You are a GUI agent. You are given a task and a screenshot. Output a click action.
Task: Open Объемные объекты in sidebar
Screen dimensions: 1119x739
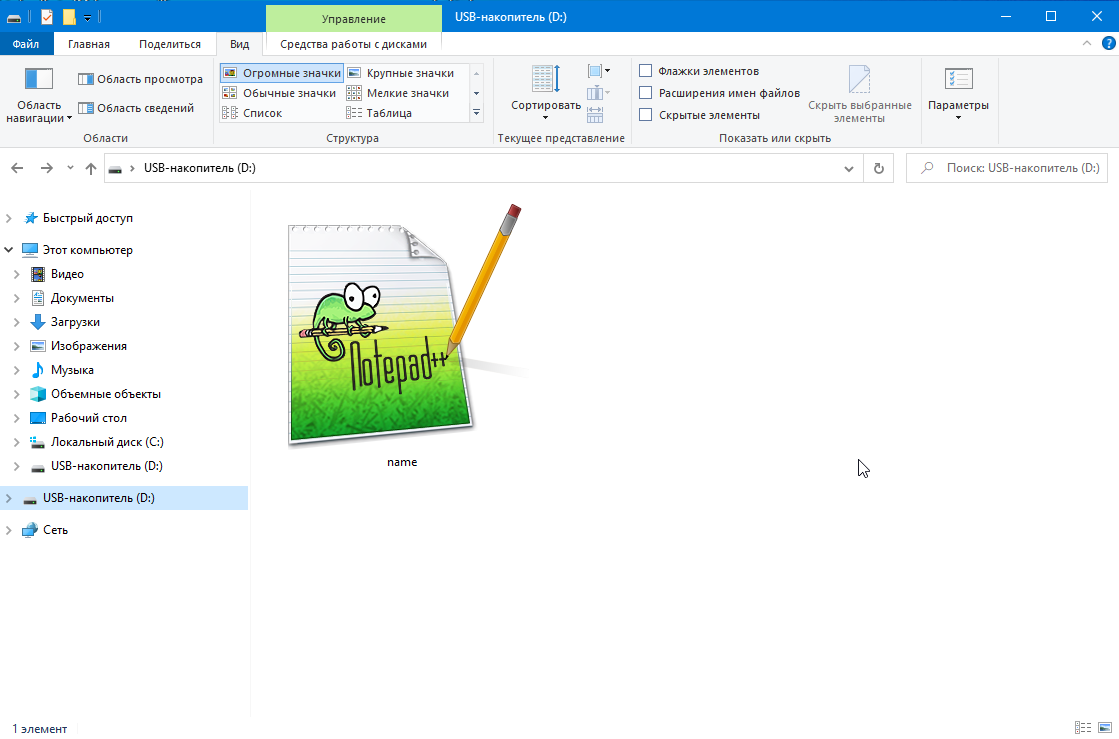105,394
